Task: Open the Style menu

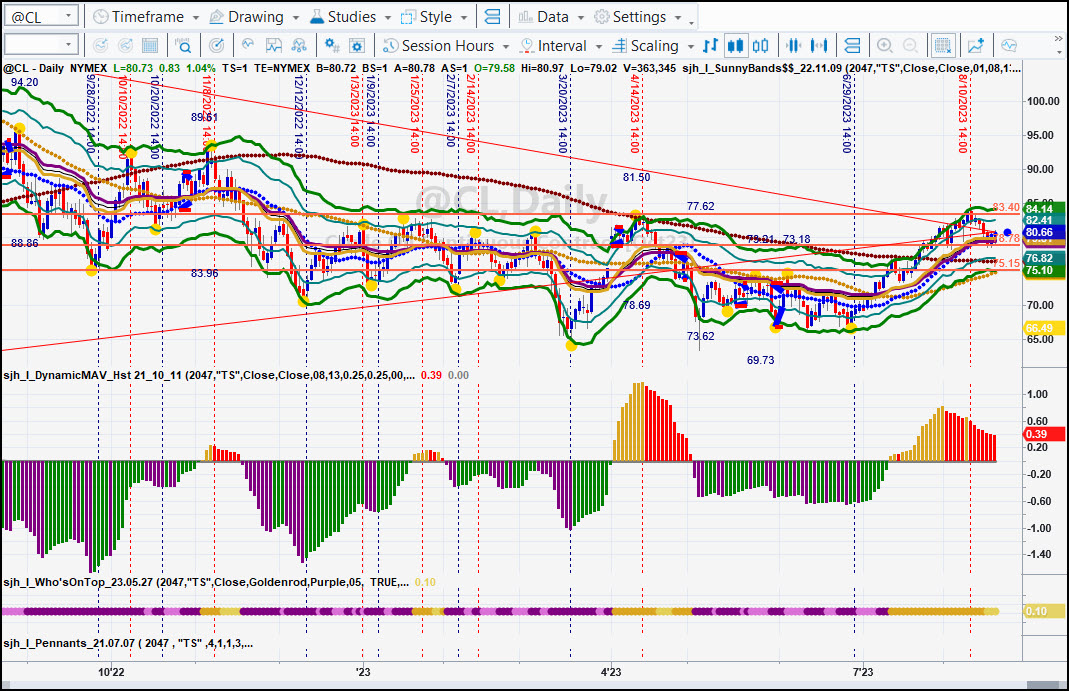Action: coord(435,16)
